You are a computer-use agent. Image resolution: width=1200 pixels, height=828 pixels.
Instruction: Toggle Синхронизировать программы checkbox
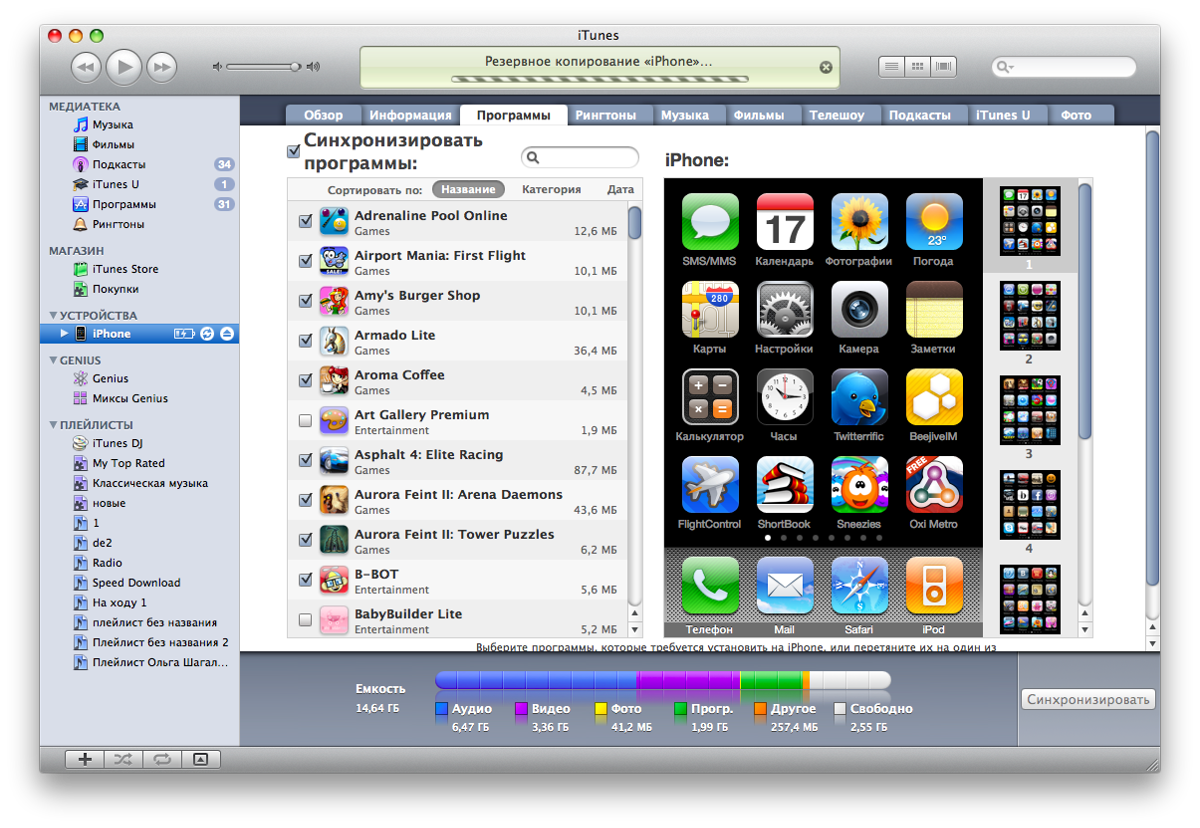click(x=293, y=151)
